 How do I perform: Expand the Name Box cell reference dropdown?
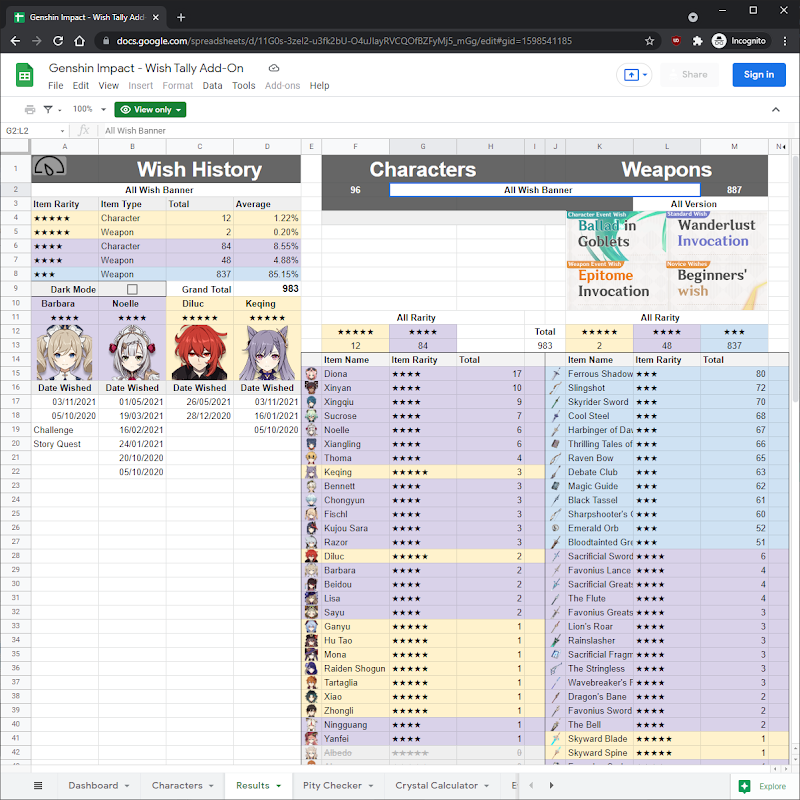pos(62,131)
